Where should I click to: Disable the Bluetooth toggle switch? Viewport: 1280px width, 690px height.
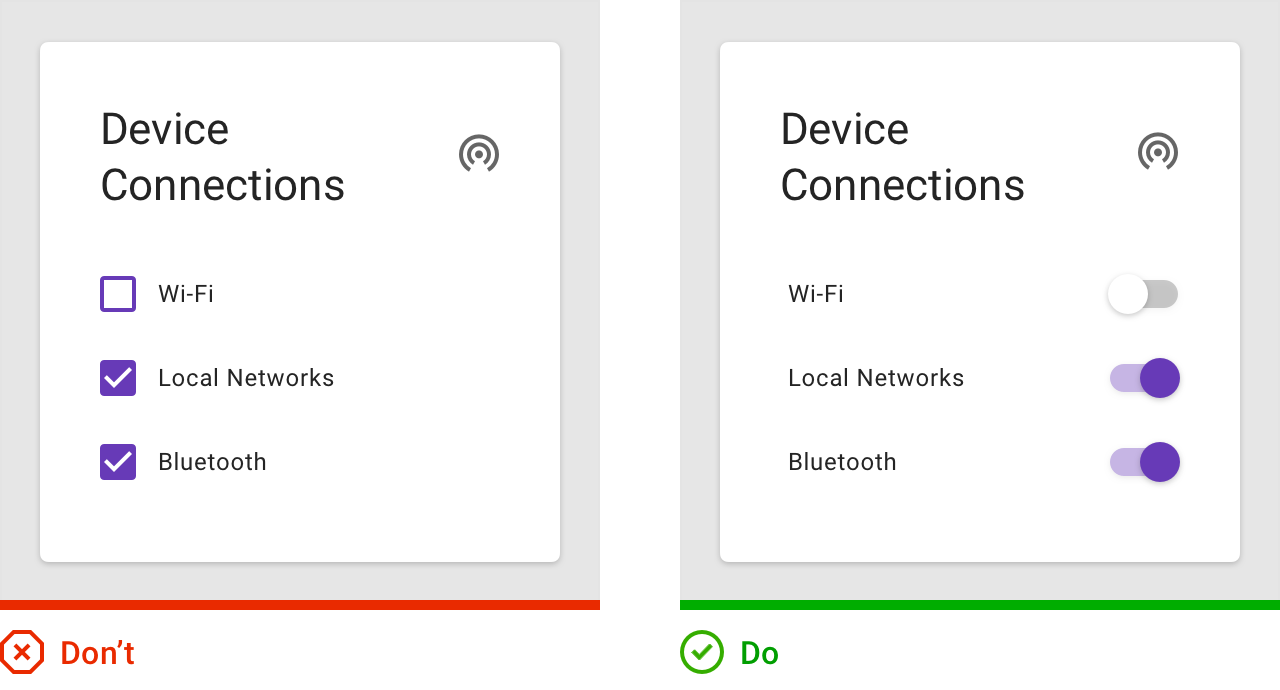coord(1145,462)
